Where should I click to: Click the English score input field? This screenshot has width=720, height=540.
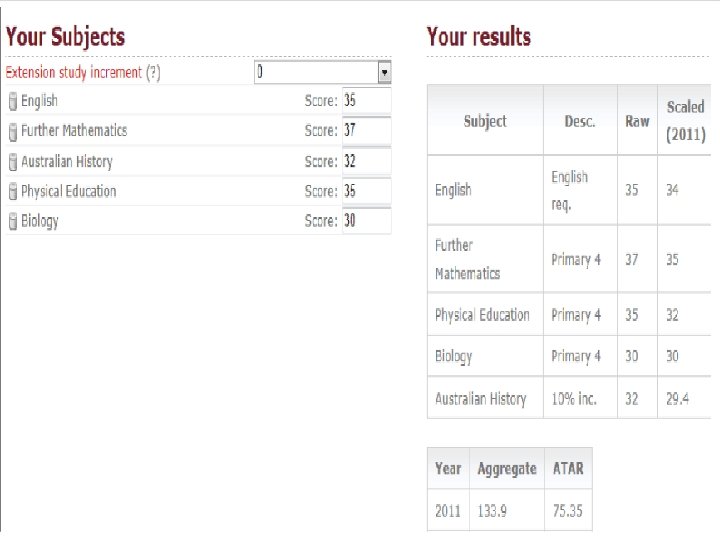(x=365, y=100)
